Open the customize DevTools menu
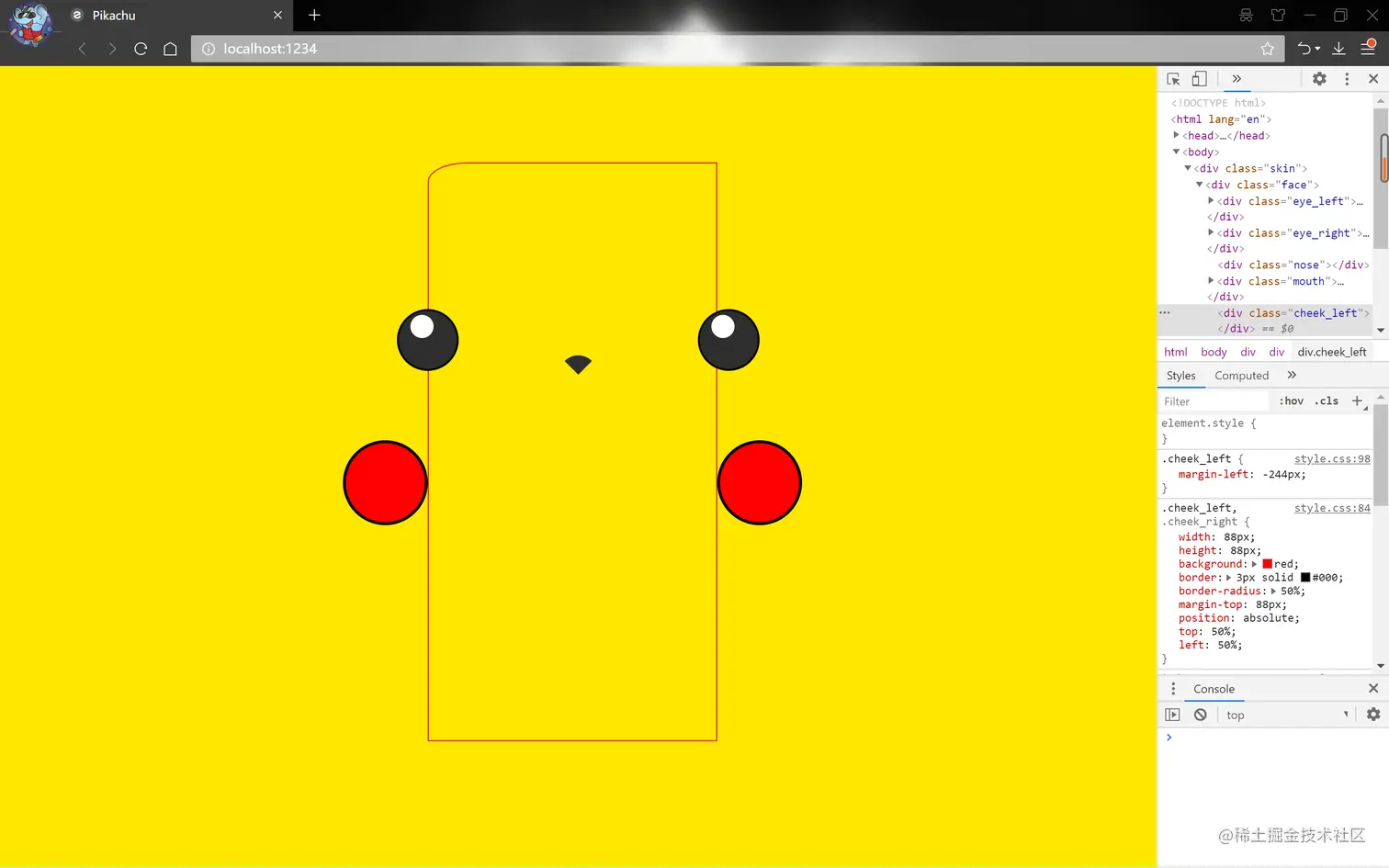 tap(1347, 79)
